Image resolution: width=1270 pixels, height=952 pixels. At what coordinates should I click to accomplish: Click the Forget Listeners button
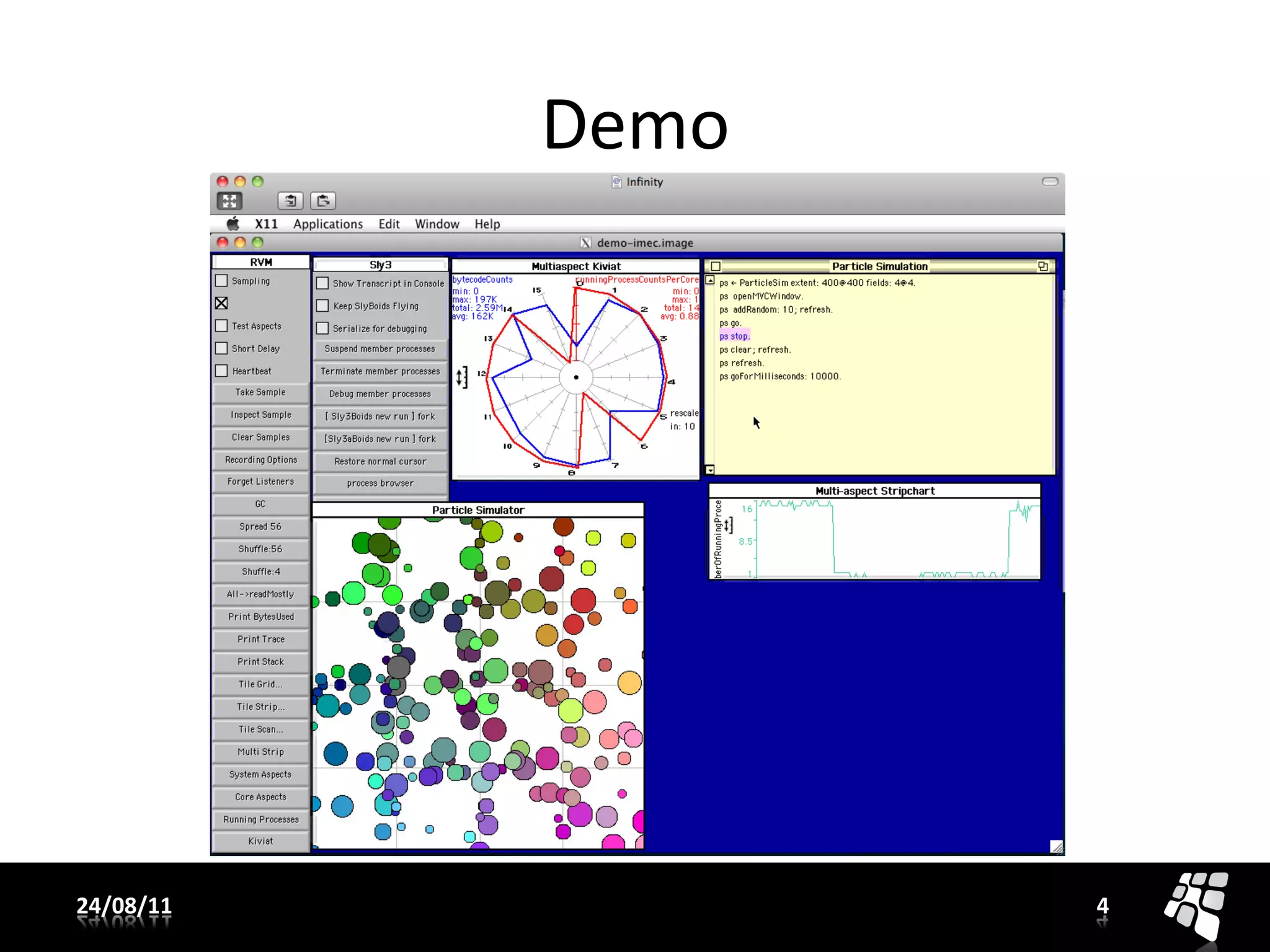(x=261, y=482)
